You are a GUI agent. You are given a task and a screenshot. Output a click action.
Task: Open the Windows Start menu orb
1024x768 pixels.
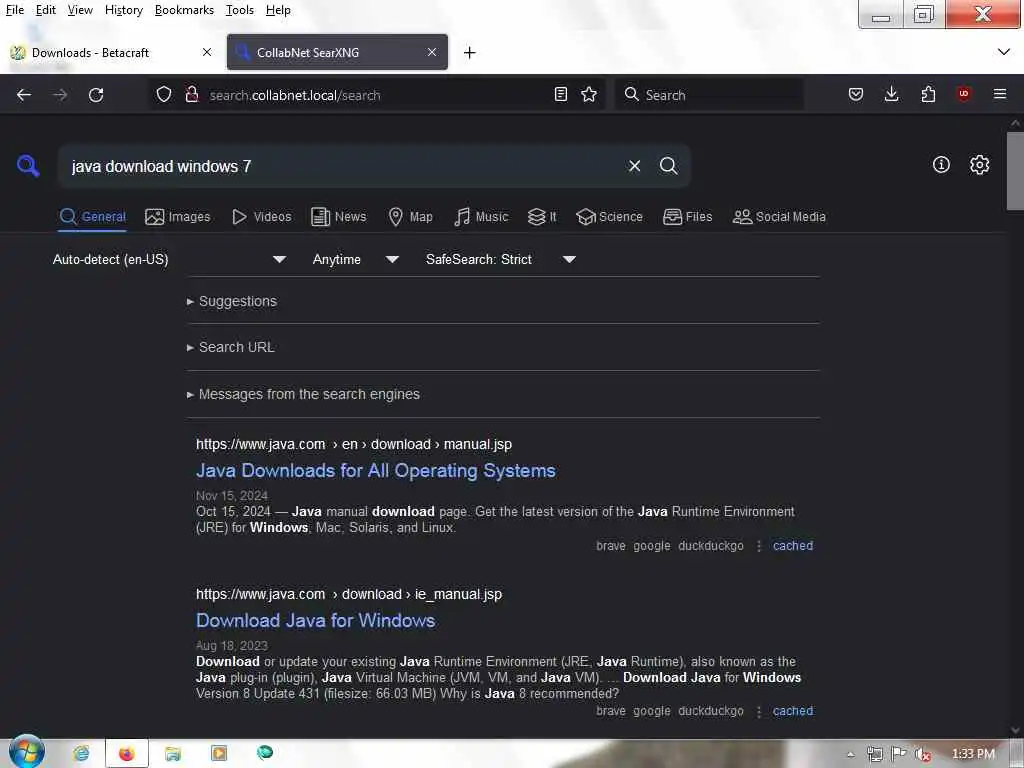27,752
